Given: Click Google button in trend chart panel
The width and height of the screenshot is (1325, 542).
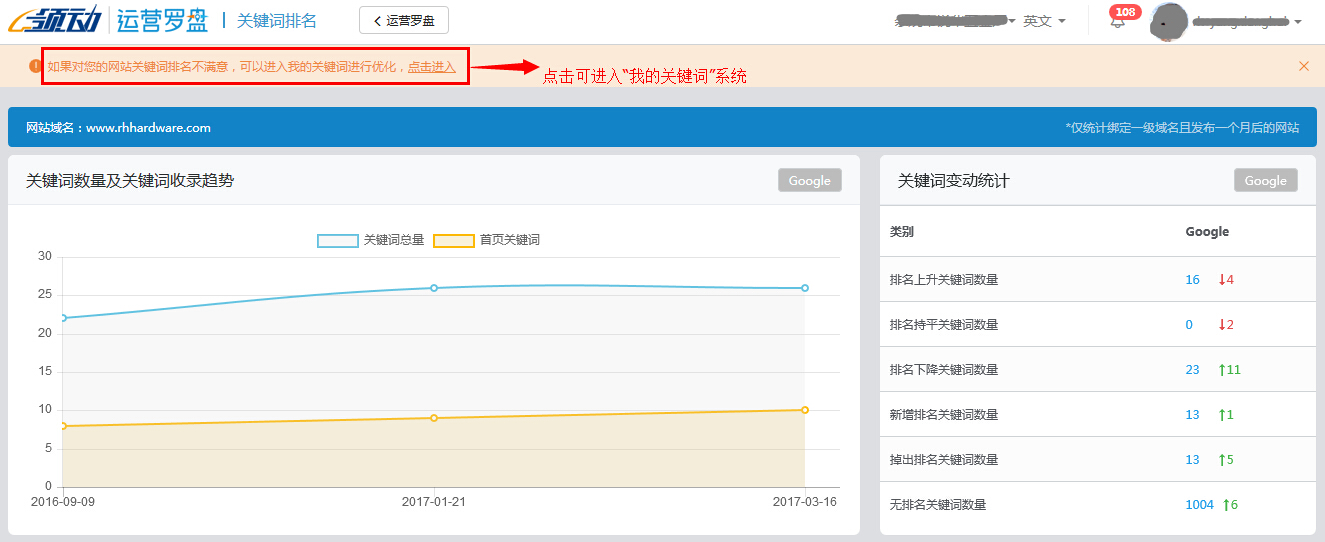Looking at the screenshot, I should (x=809, y=180).
